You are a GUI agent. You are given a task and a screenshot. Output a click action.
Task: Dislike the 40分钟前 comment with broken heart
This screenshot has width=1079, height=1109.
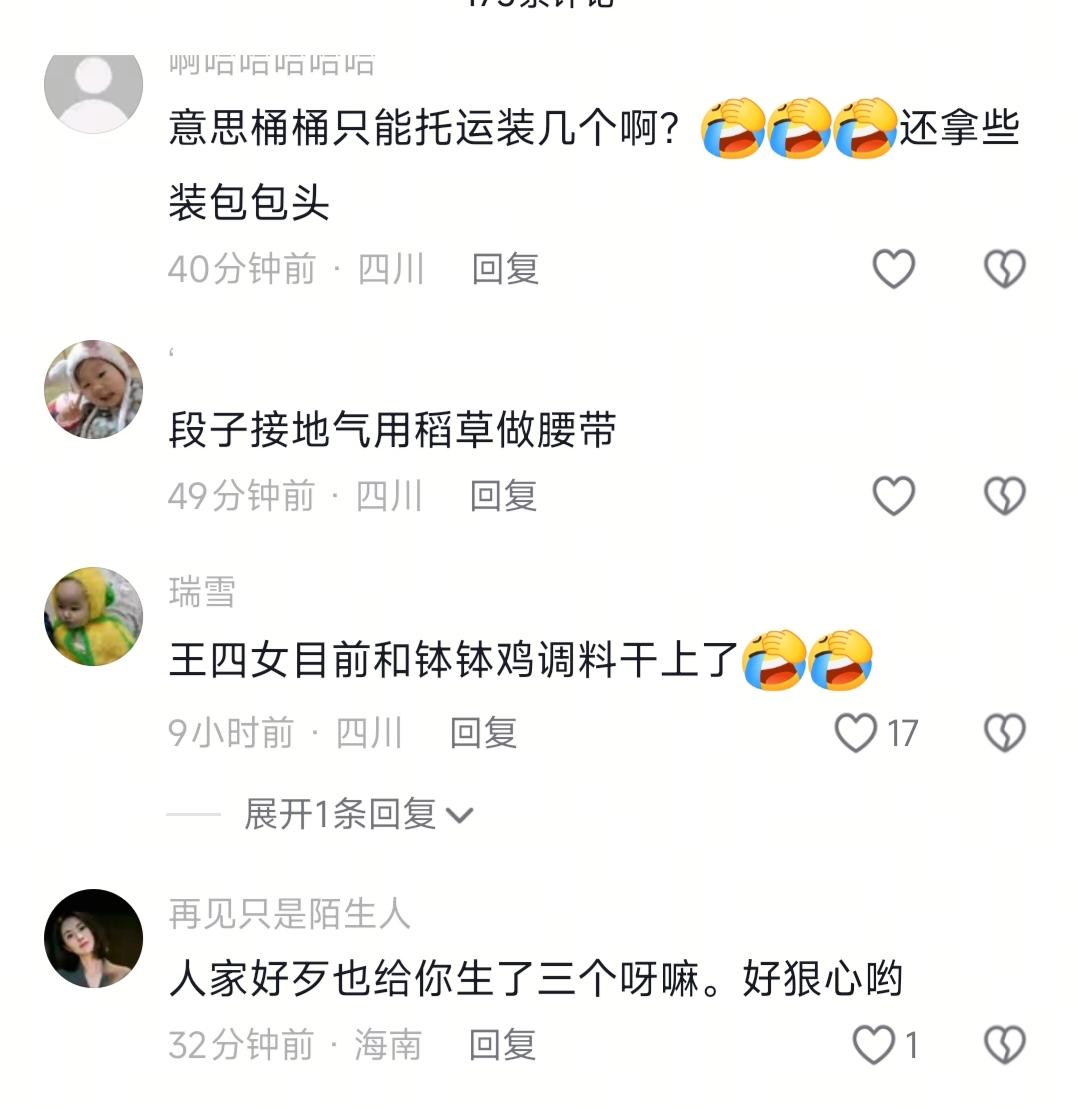pyautogui.click(x=1005, y=269)
